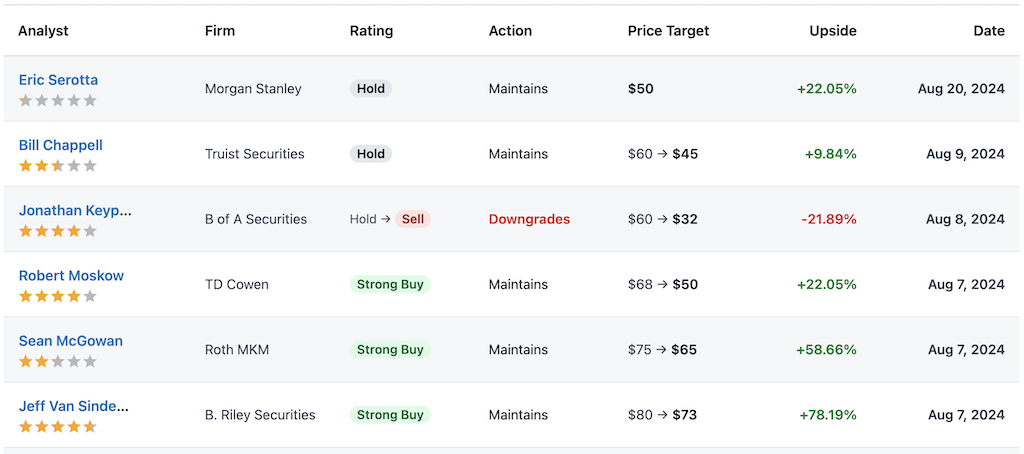The height and width of the screenshot is (454, 1024).
Task: Open Jeff Van Sinde... analyst profile
Action: pyautogui.click(x=74, y=406)
